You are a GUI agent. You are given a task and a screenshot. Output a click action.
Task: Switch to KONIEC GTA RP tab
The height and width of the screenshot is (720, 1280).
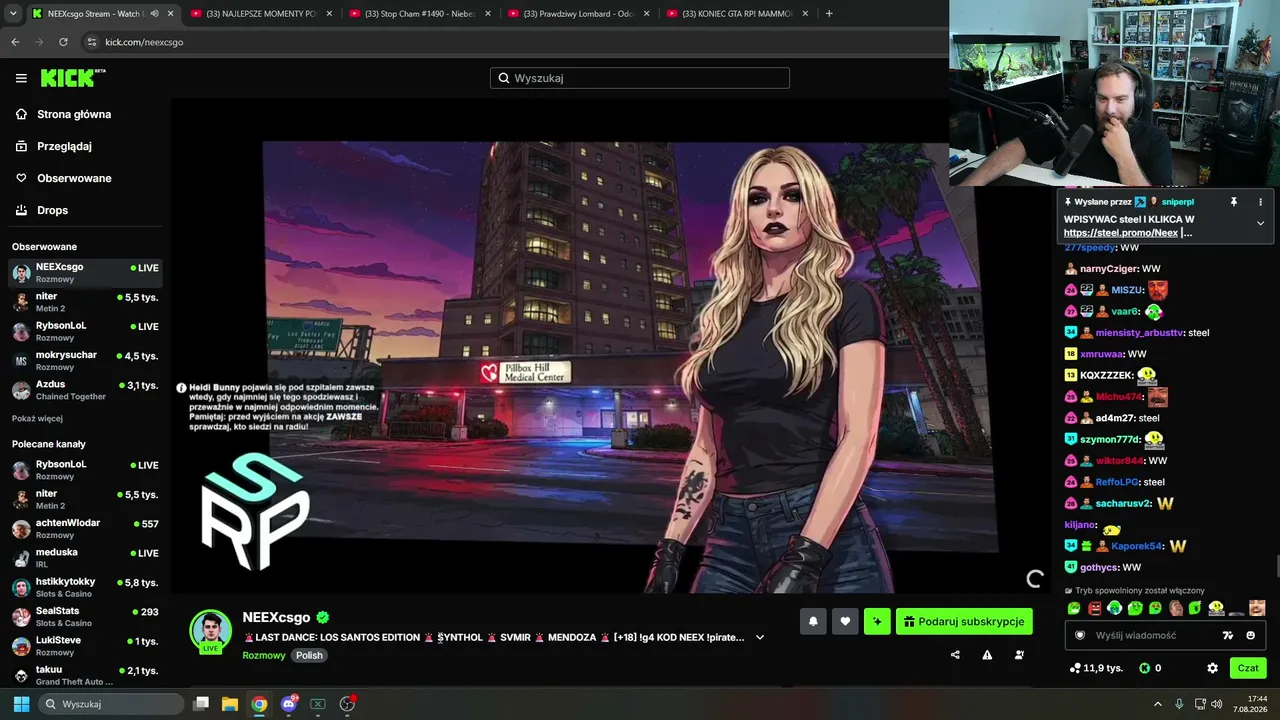(x=738, y=14)
